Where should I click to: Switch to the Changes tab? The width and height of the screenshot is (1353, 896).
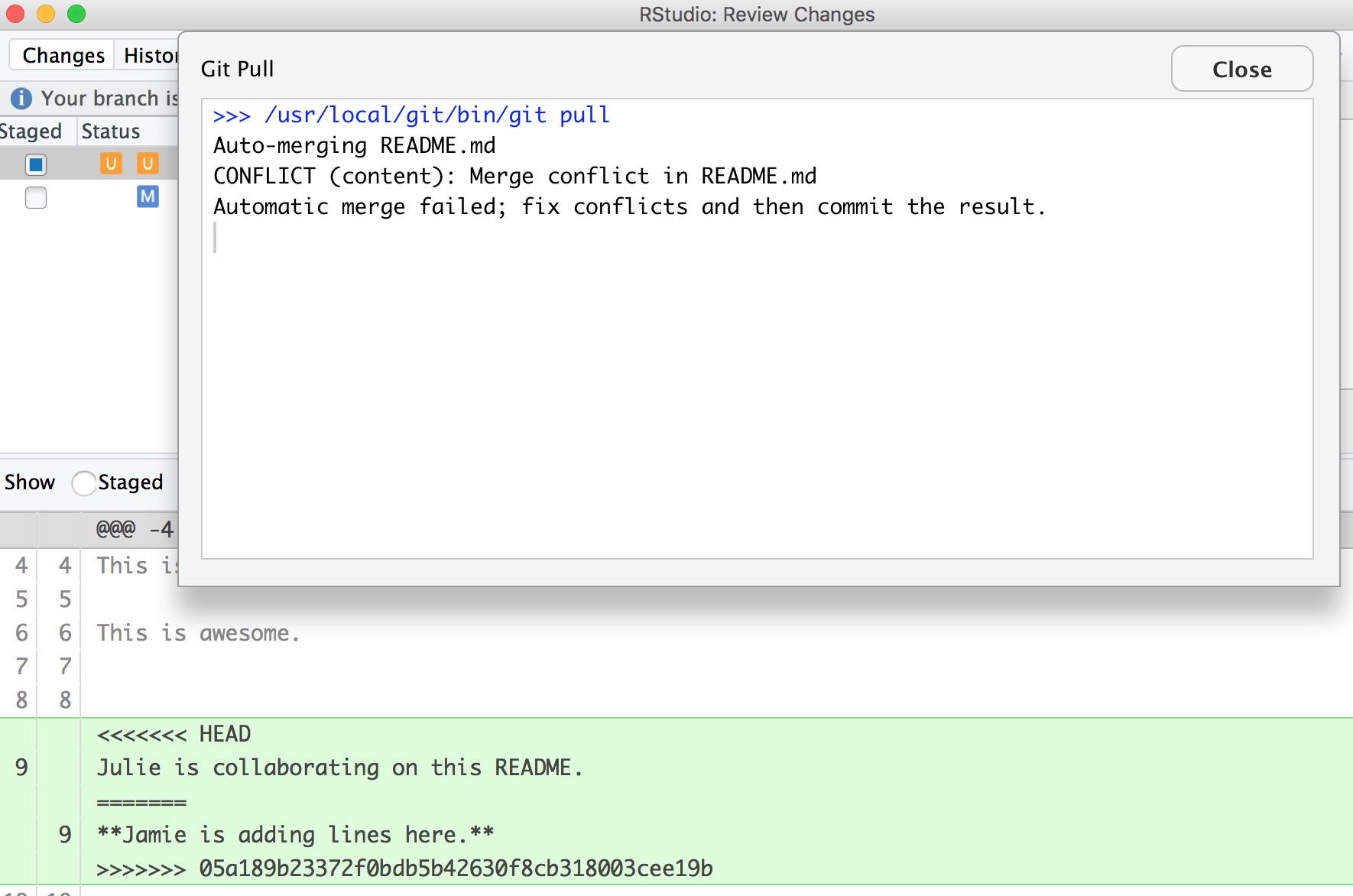pyautogui.click(x=63, y=56)
